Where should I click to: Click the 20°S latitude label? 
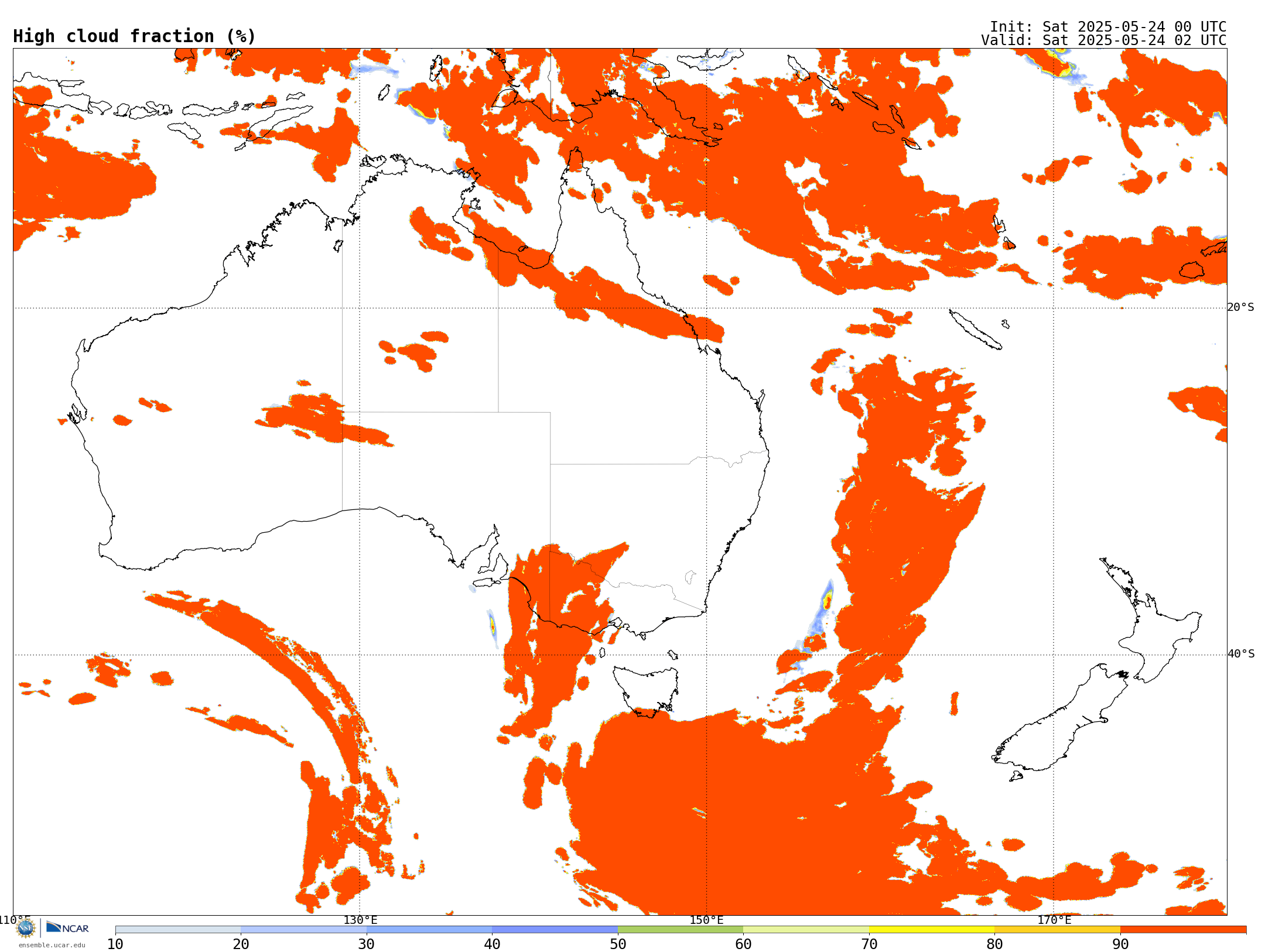1240,307
